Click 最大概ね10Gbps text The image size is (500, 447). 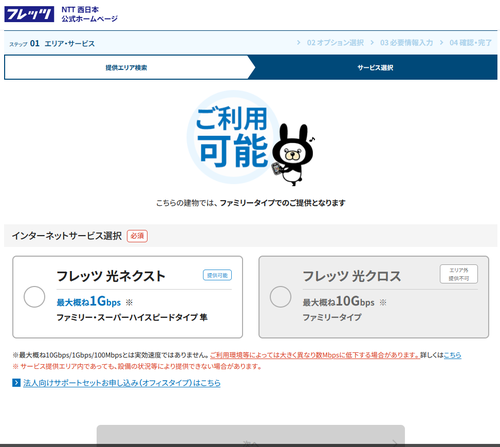(x=338, y=301)
